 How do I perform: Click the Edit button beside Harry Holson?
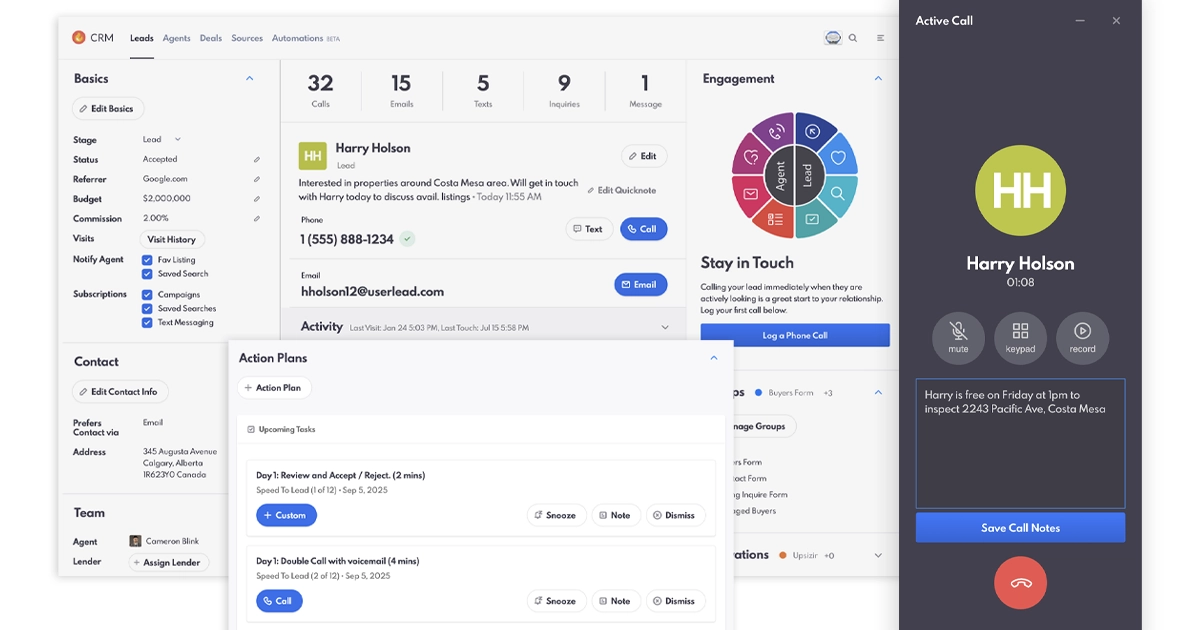click(644, 156)
